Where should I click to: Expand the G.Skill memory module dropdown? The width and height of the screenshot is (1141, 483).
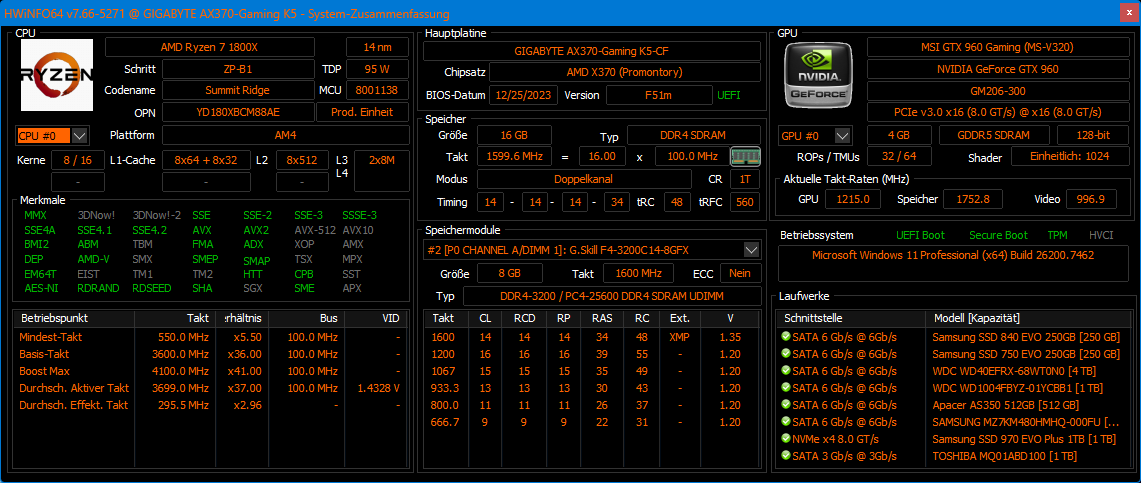(752, 249)
